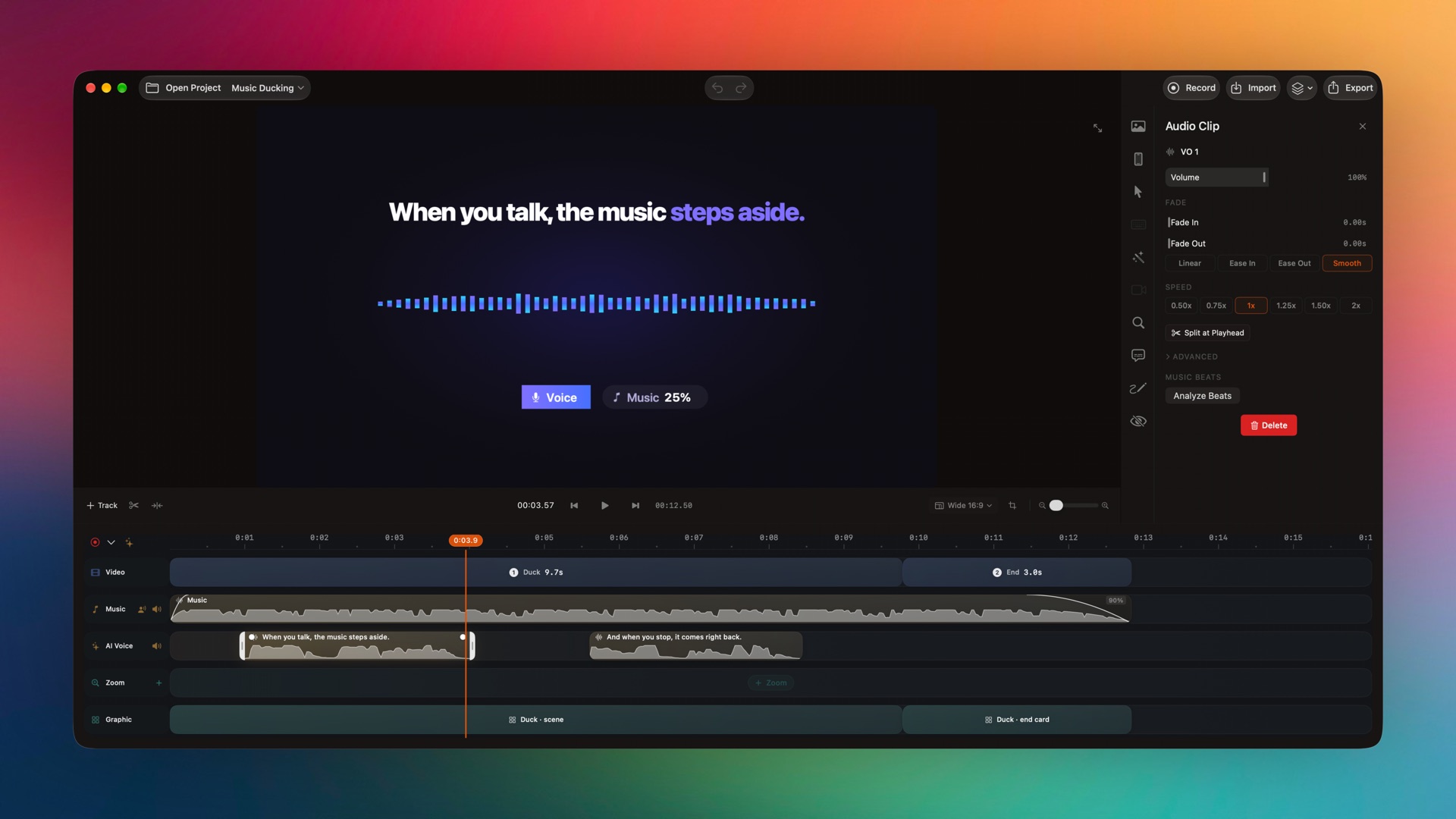Click the undo arrow icon

coord(717,88)
